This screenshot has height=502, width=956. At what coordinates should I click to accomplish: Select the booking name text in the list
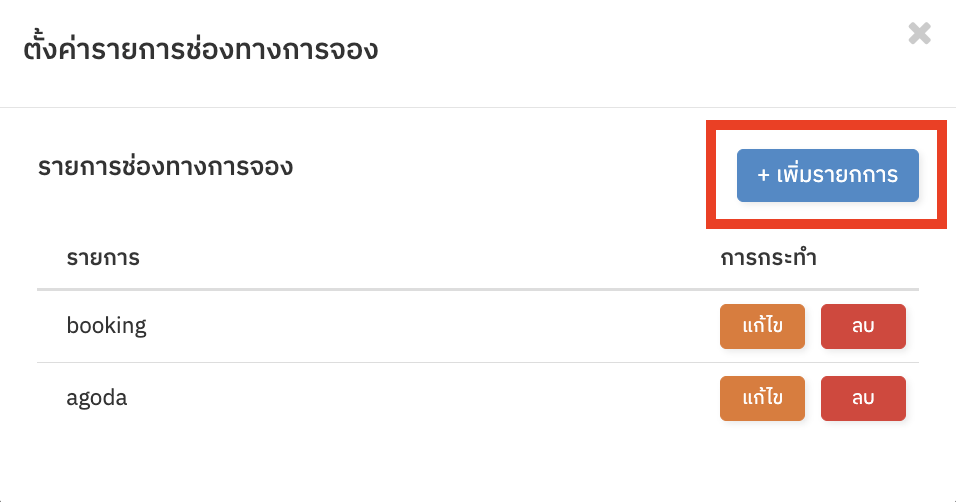click(107, 326)
